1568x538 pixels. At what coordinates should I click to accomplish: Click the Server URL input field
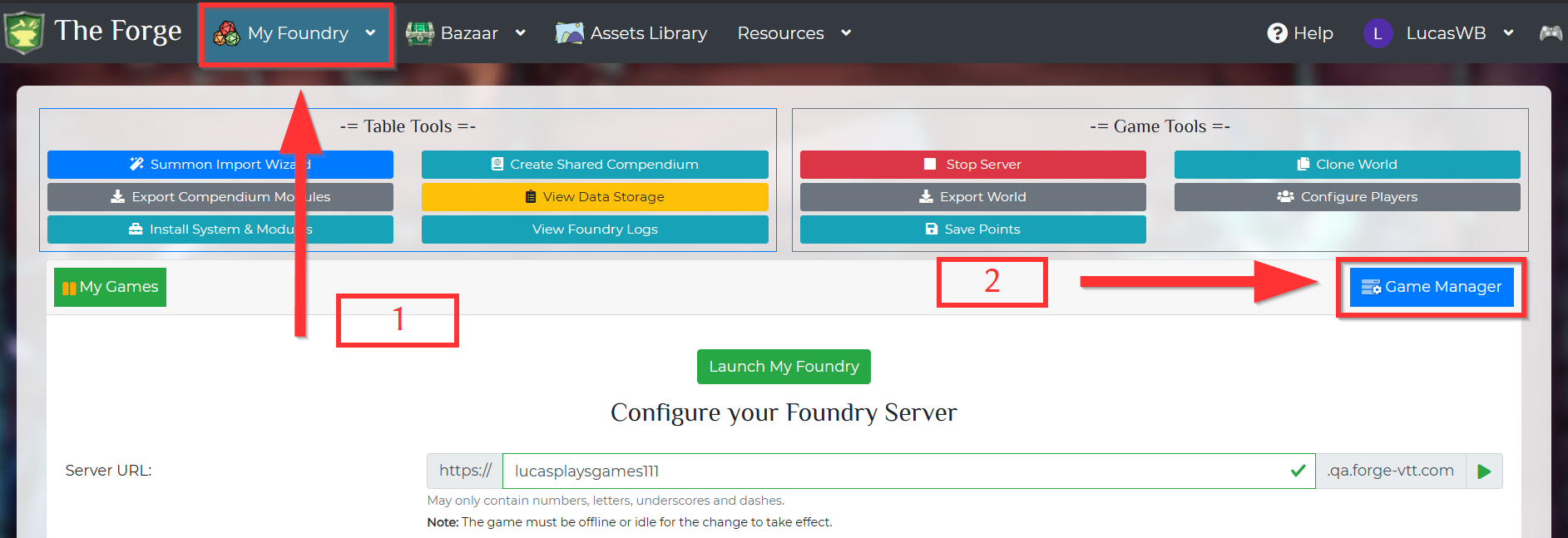point(908,471)
